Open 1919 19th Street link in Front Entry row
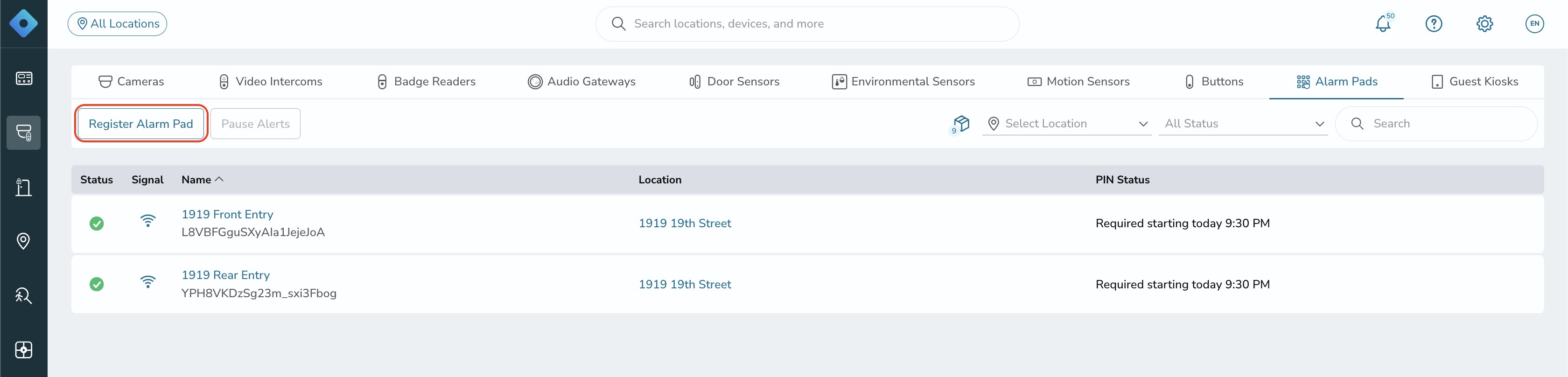Viewport: 1568px width, 377px height. [685, 223]
